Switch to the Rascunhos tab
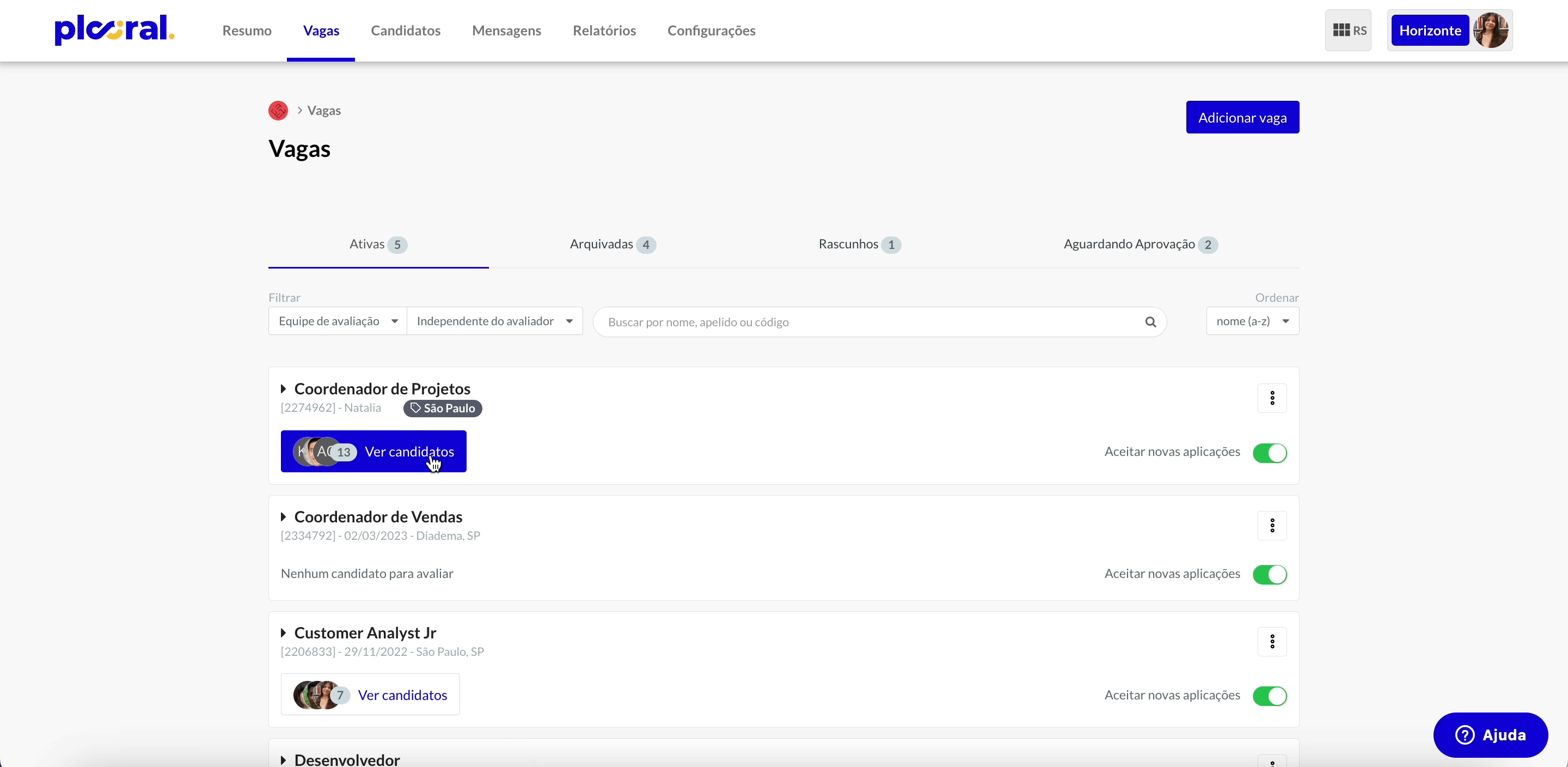This screenshot has height=767, width=1568. (859, 244)
